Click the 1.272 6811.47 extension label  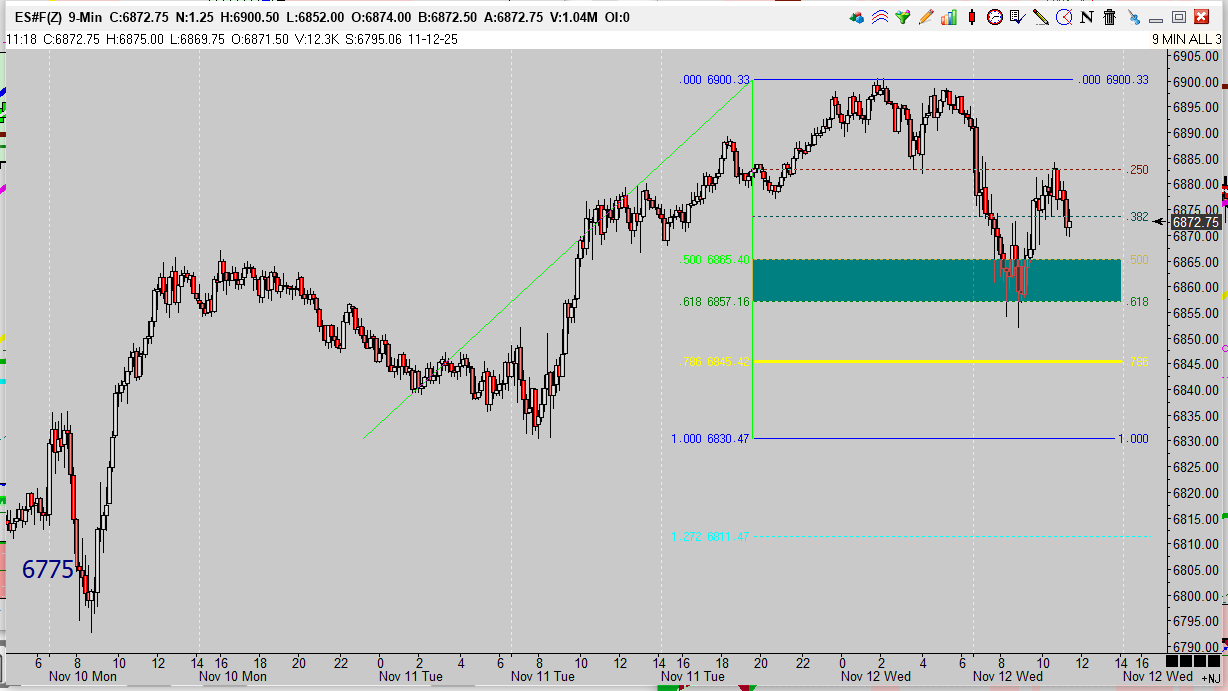coord(710,537)
